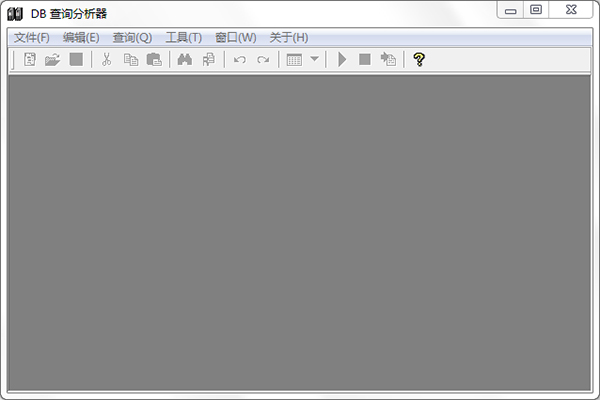Click the Copy toolbar icon
Viewport: 600px width, 400px height.
tap(131, 60)
